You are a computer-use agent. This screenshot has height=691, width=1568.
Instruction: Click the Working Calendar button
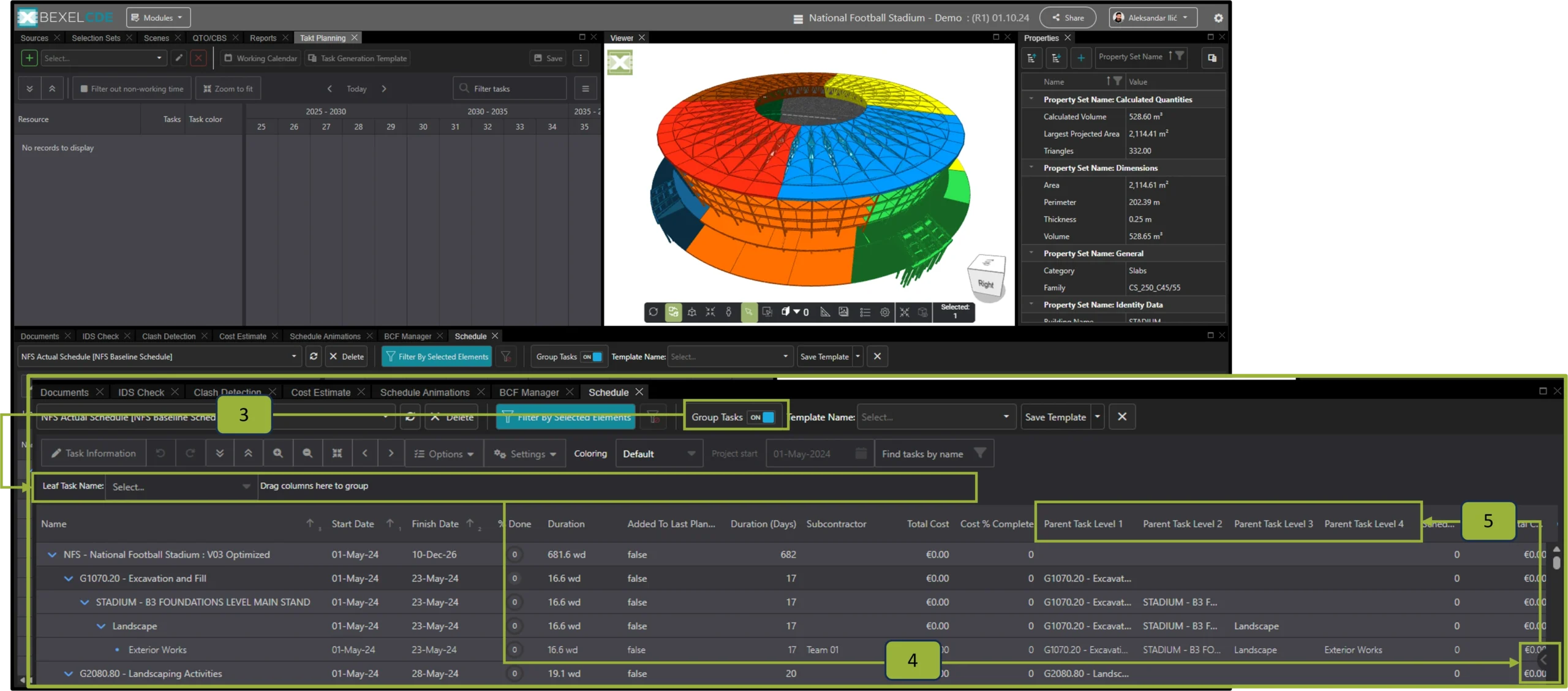pos(260,58)
